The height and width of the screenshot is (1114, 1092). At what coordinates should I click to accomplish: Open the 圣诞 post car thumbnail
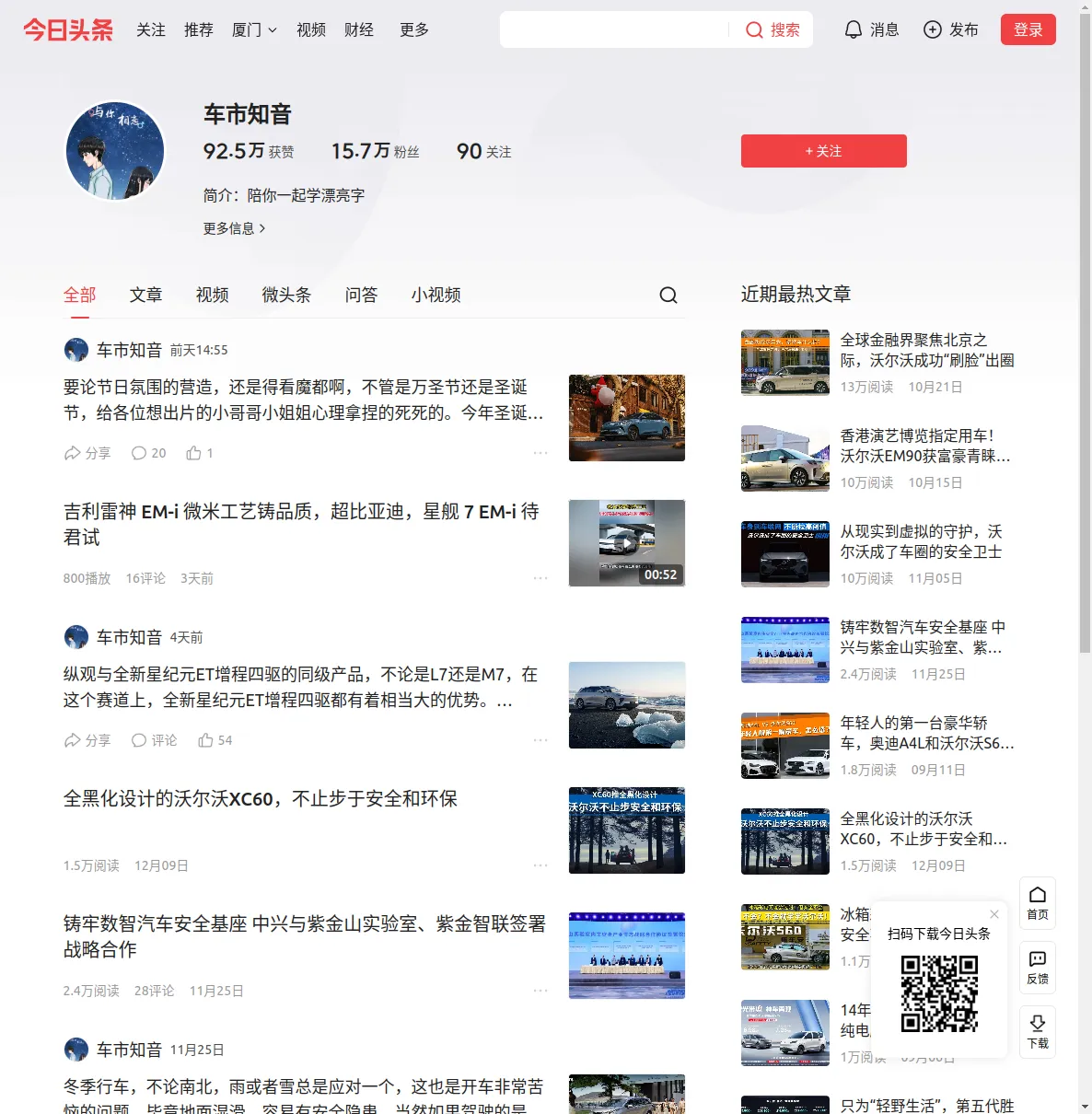click(x=627, y=418)
